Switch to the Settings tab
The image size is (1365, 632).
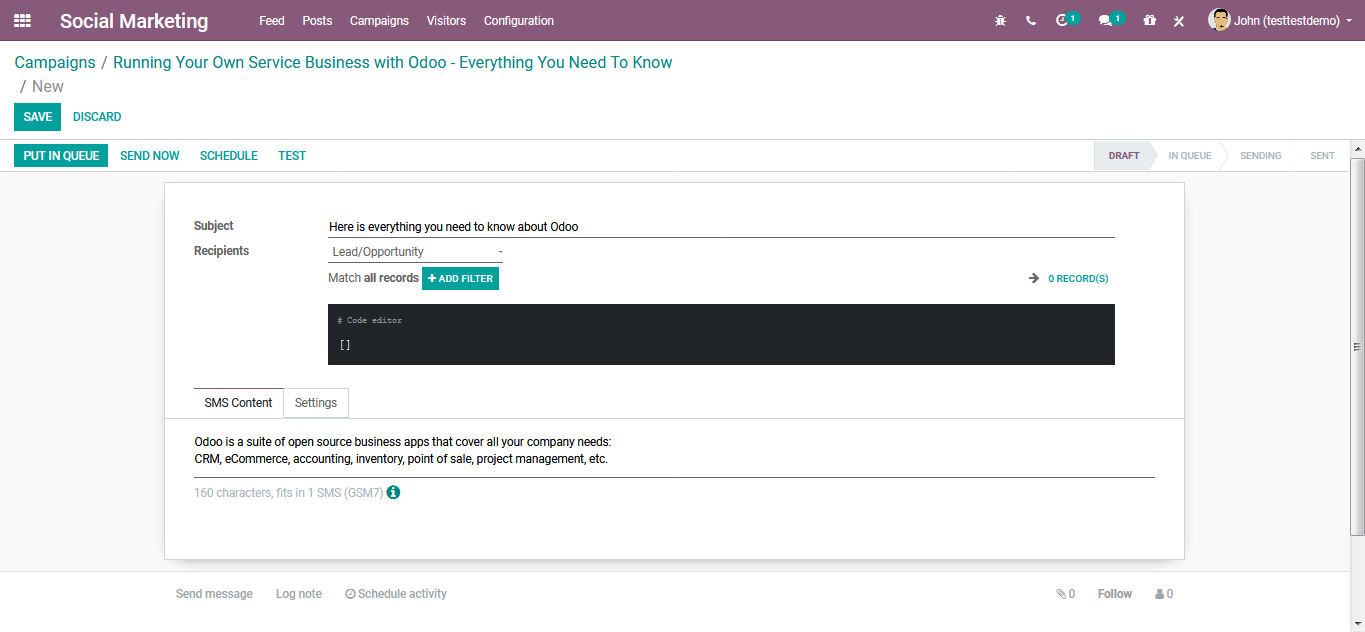coord(316,403)
